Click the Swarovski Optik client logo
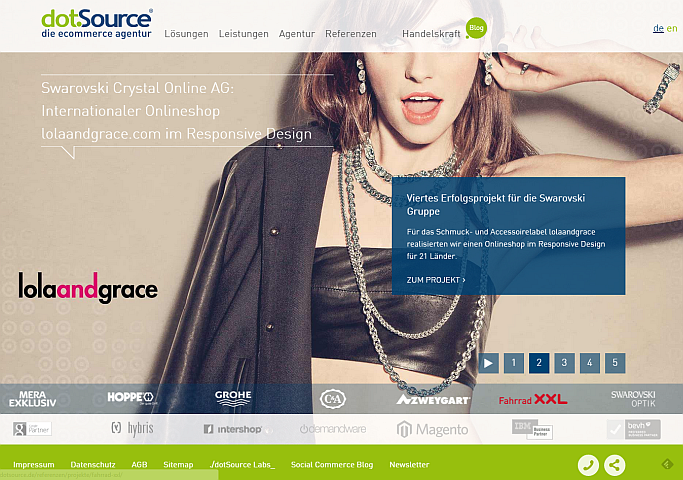Viewport: 683px width, 480px height. pyautogui.click(x=633, y=399)
